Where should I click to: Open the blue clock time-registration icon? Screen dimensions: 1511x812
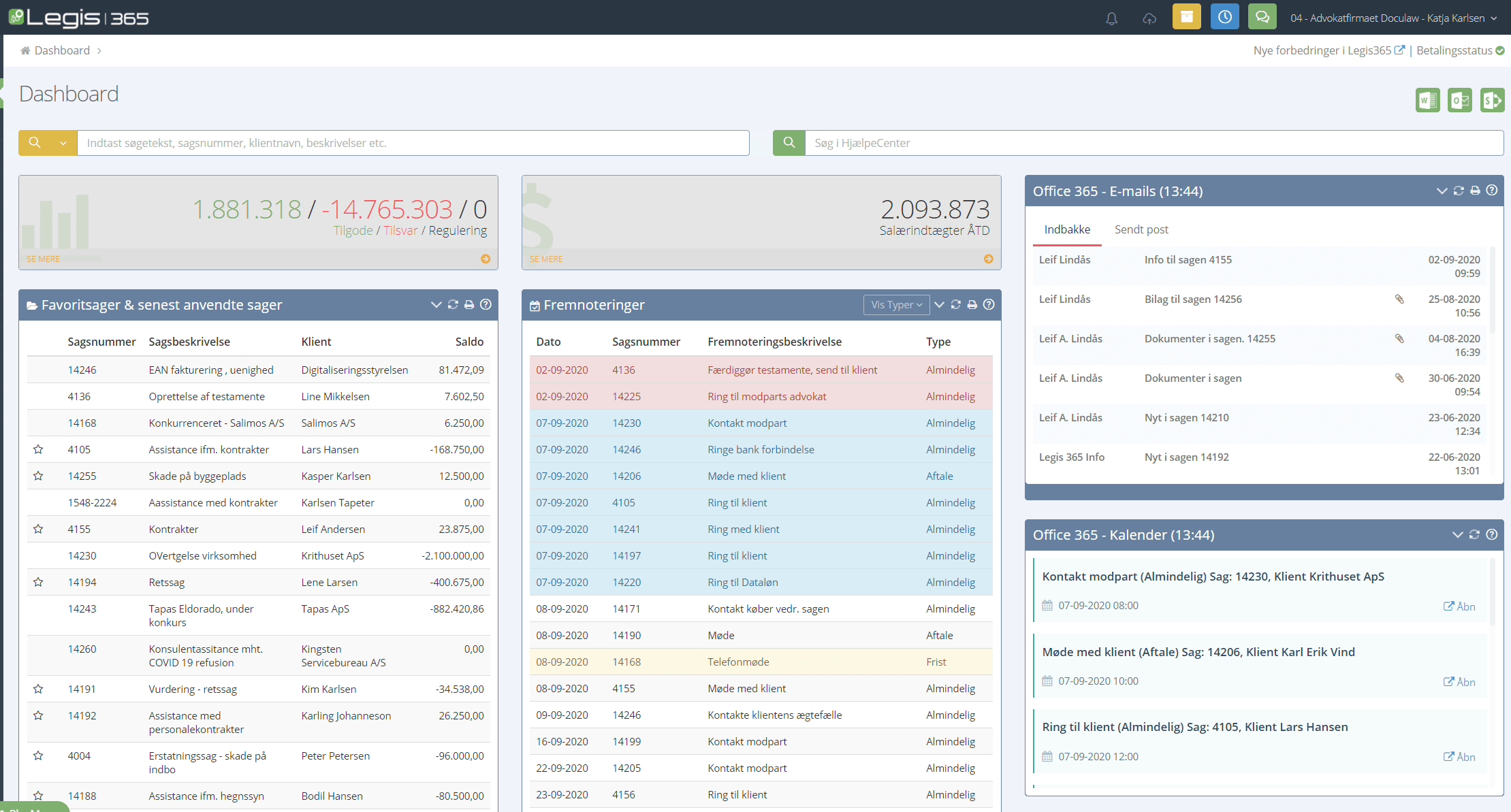click(1224, 17)
